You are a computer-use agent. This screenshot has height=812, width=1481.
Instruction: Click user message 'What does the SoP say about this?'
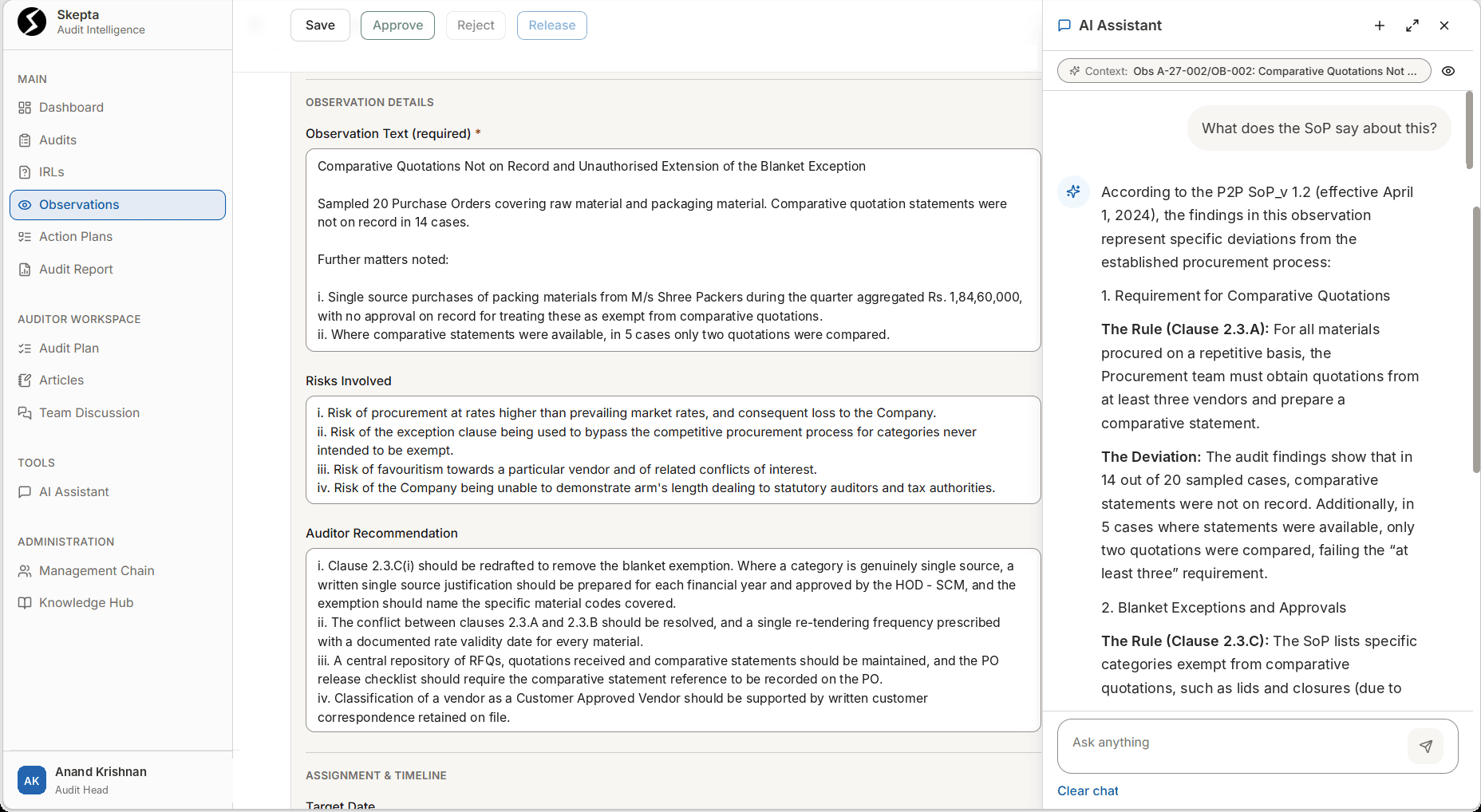[x=1319, y=128]
